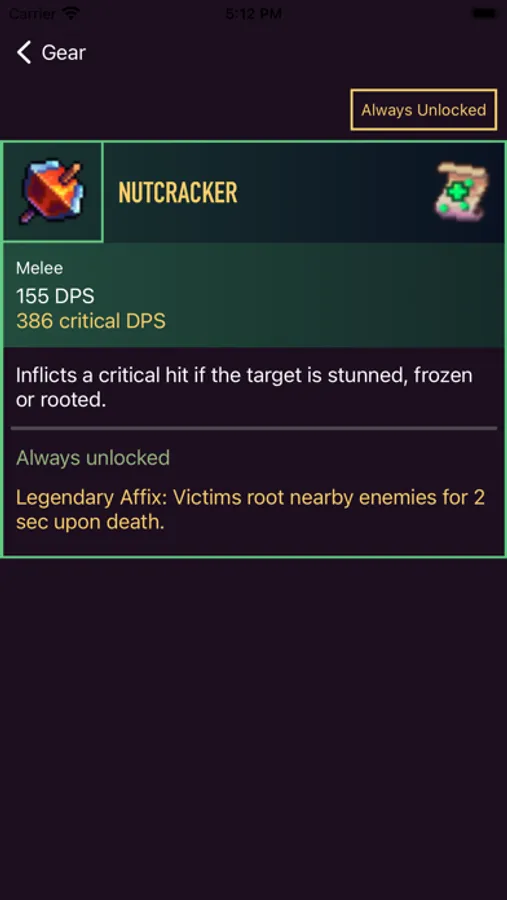
Task: Tap the Nutcracker weapon icon
Action: (x=53, y=192)
